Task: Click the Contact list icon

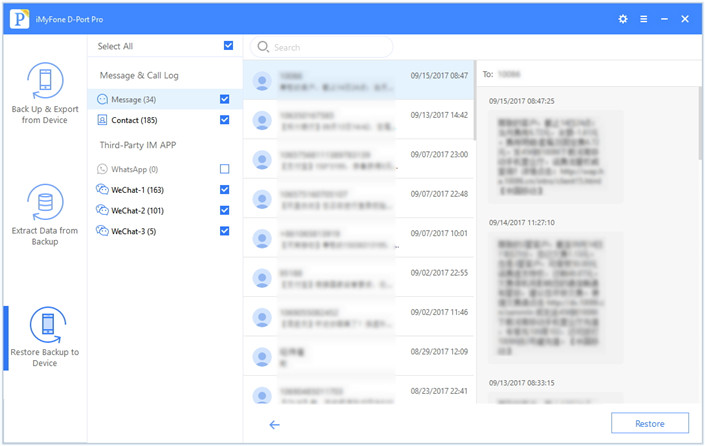Action: pyautogui.click(x=103, y=120)
